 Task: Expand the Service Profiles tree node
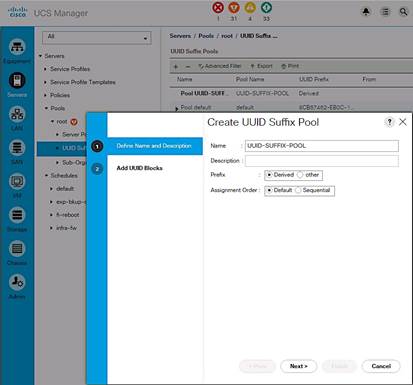45,69
